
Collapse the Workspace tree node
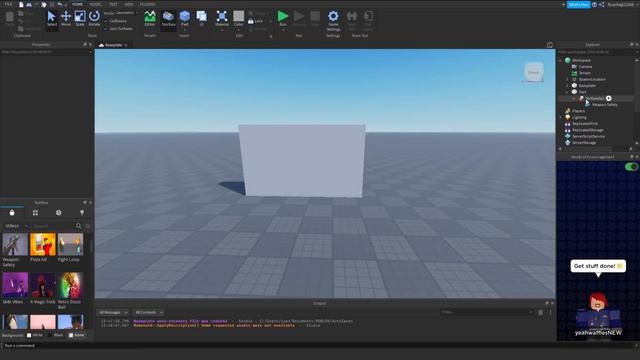point(560,60)
